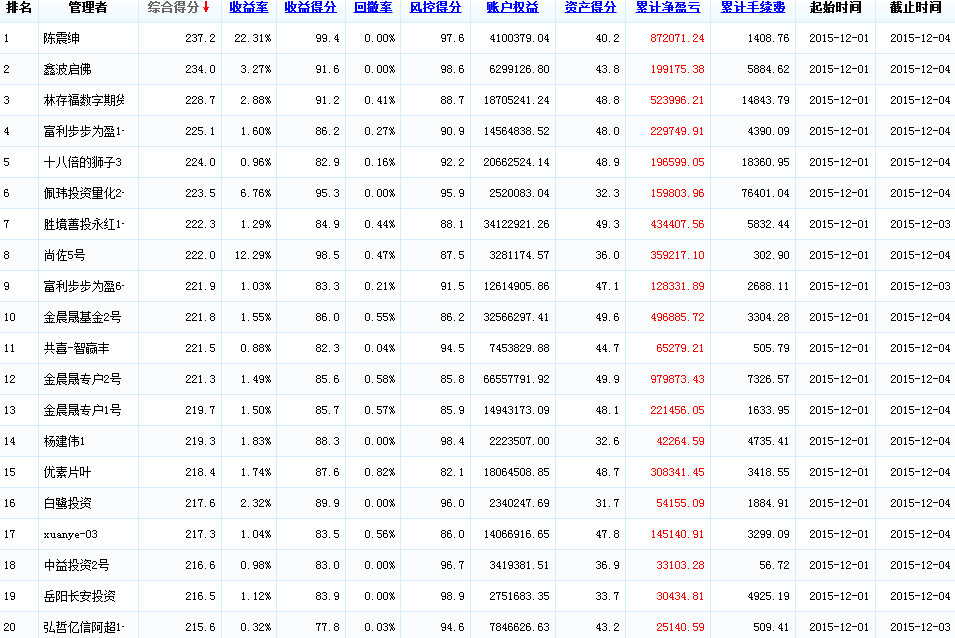Click account equity 6299126.80

(x=520, y=69)
